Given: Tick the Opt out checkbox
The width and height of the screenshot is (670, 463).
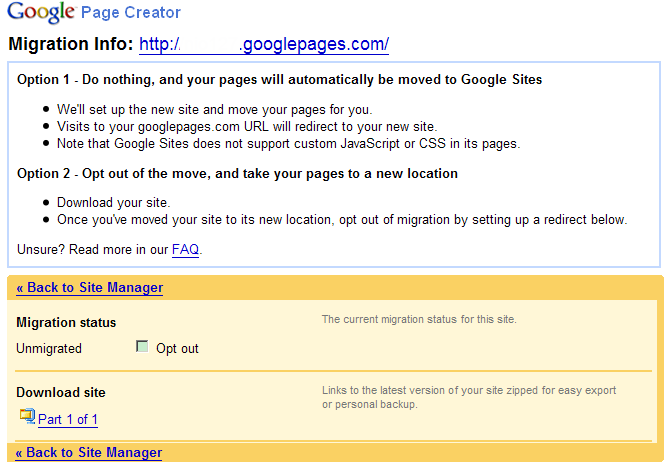Looking at the screenshot, I should coord(142,346).
